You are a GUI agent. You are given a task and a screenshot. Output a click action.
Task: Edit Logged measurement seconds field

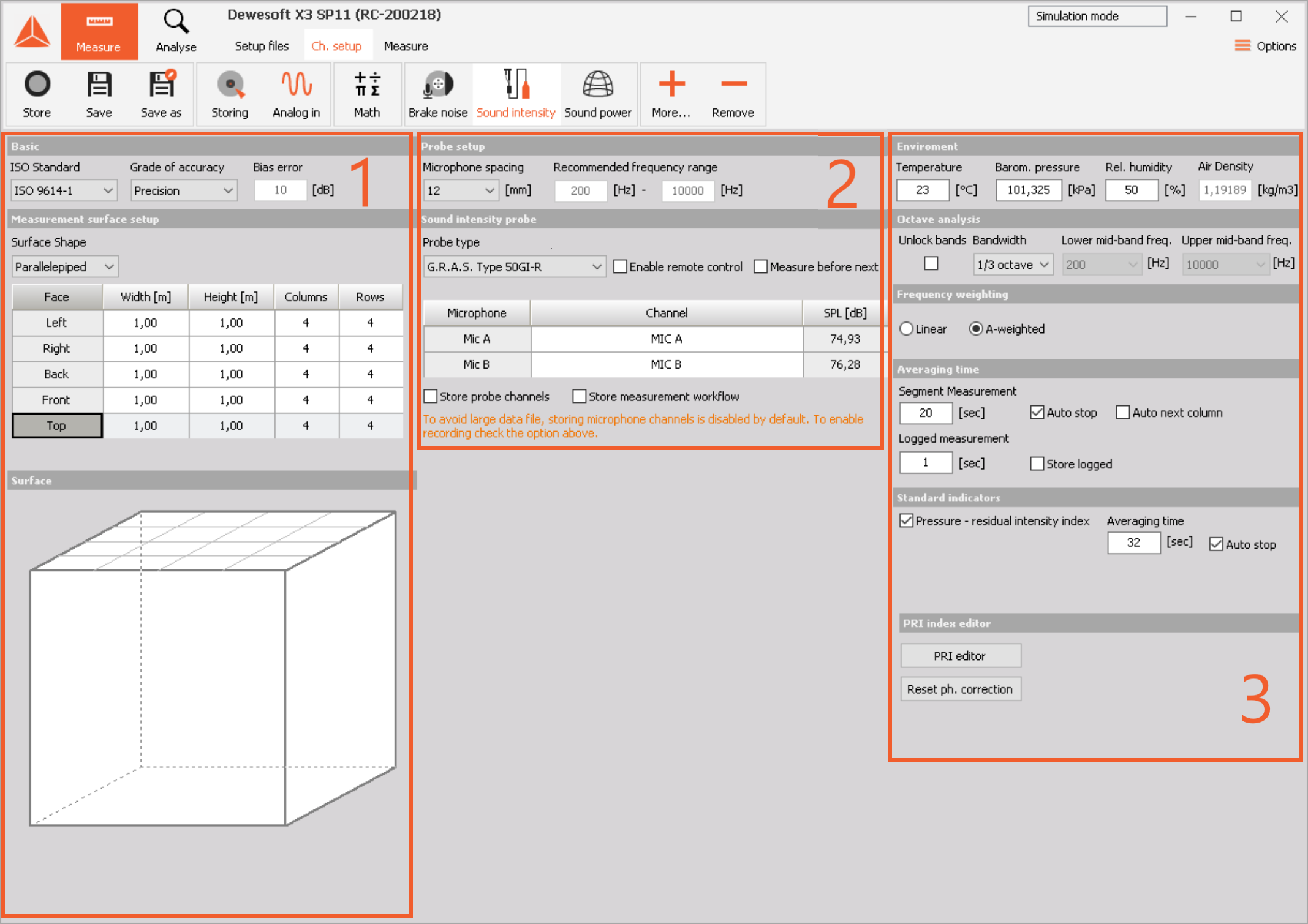pos(926,462)
